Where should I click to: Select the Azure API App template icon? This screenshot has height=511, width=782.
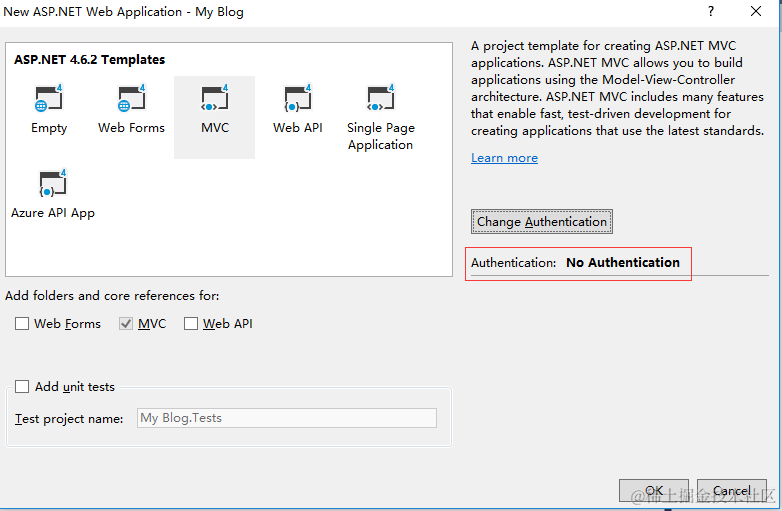(x=52, y=183)
